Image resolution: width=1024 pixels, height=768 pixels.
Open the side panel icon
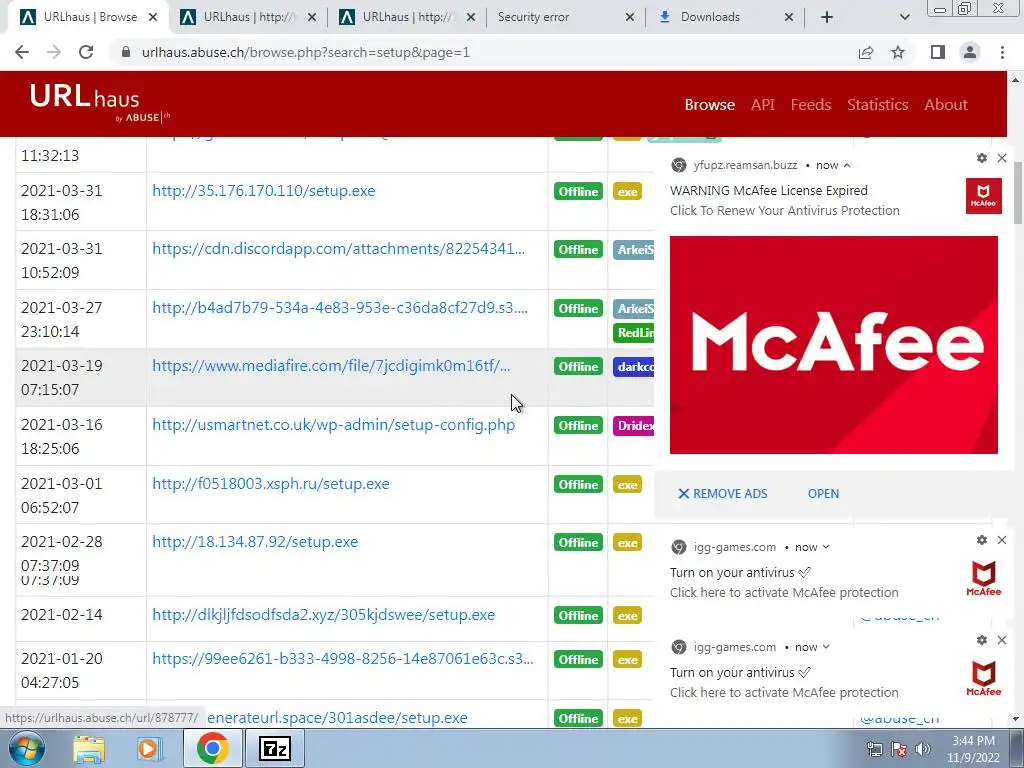point(938,52)
